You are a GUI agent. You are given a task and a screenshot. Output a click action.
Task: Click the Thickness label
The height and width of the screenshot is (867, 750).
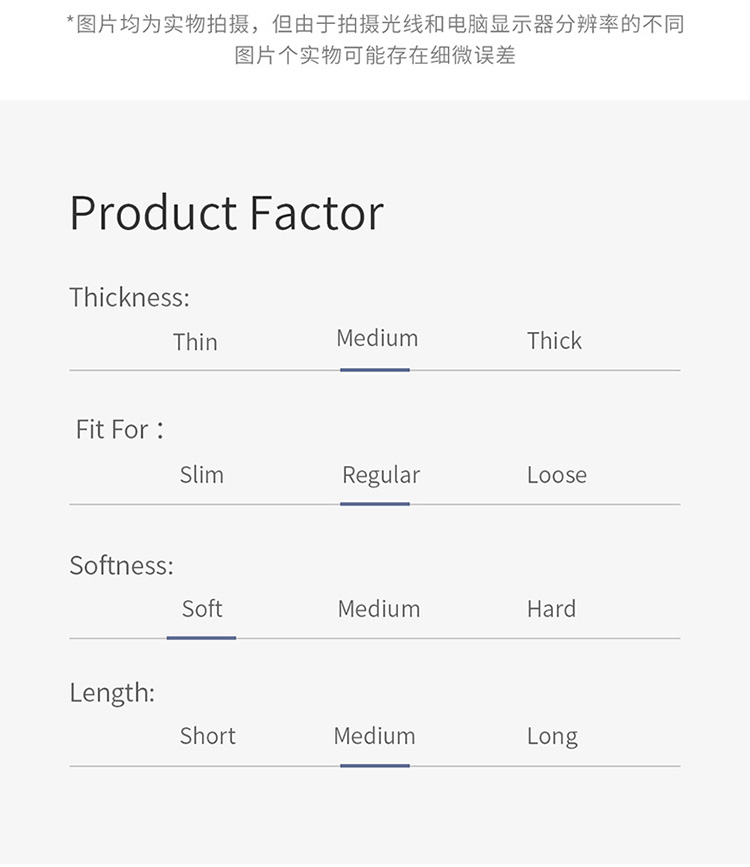pos(129,297)
